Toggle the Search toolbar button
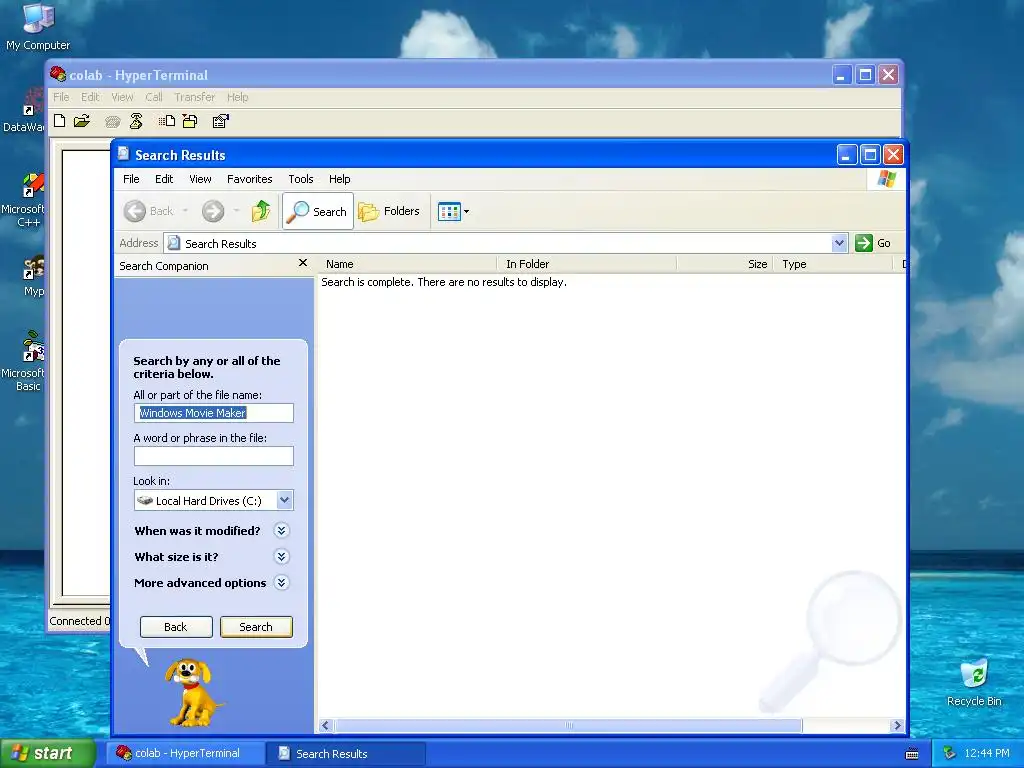Image resolution: width=1024 pixels, height=768 pixels. tap(317, 211)
